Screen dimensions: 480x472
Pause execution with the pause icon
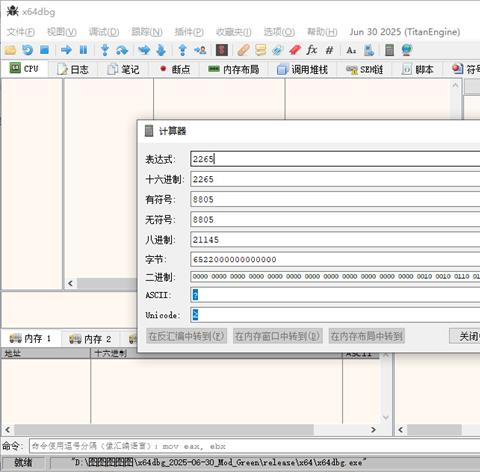pyautogui.click(x=83, y=50)
